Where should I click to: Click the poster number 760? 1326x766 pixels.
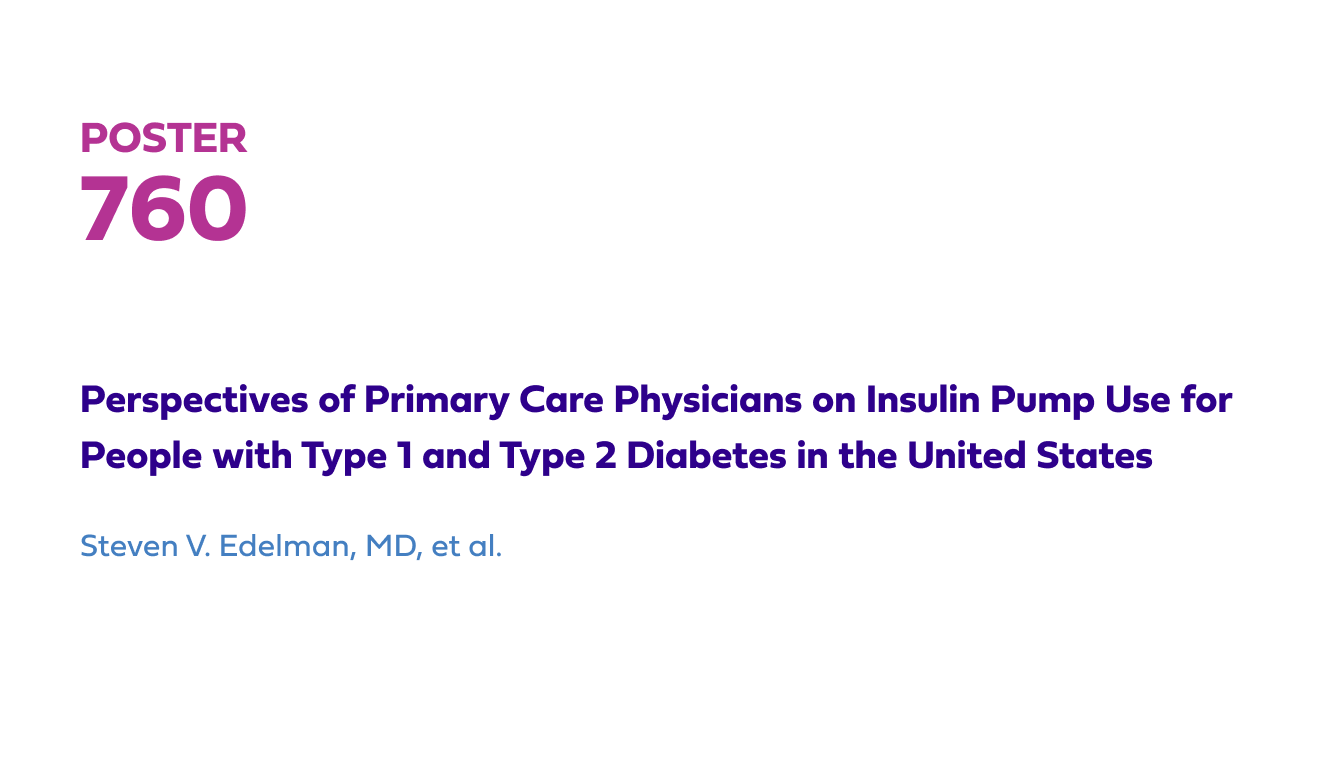tap(163, 209)
